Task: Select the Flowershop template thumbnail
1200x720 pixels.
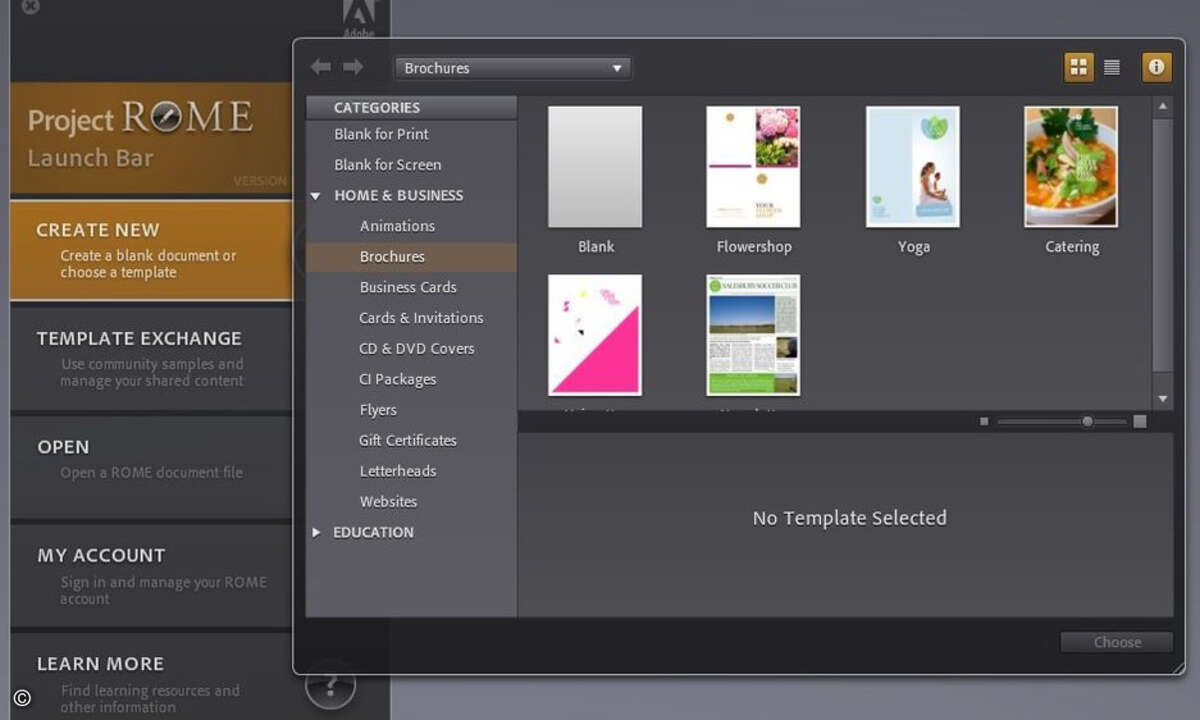Action: point(753,167)
